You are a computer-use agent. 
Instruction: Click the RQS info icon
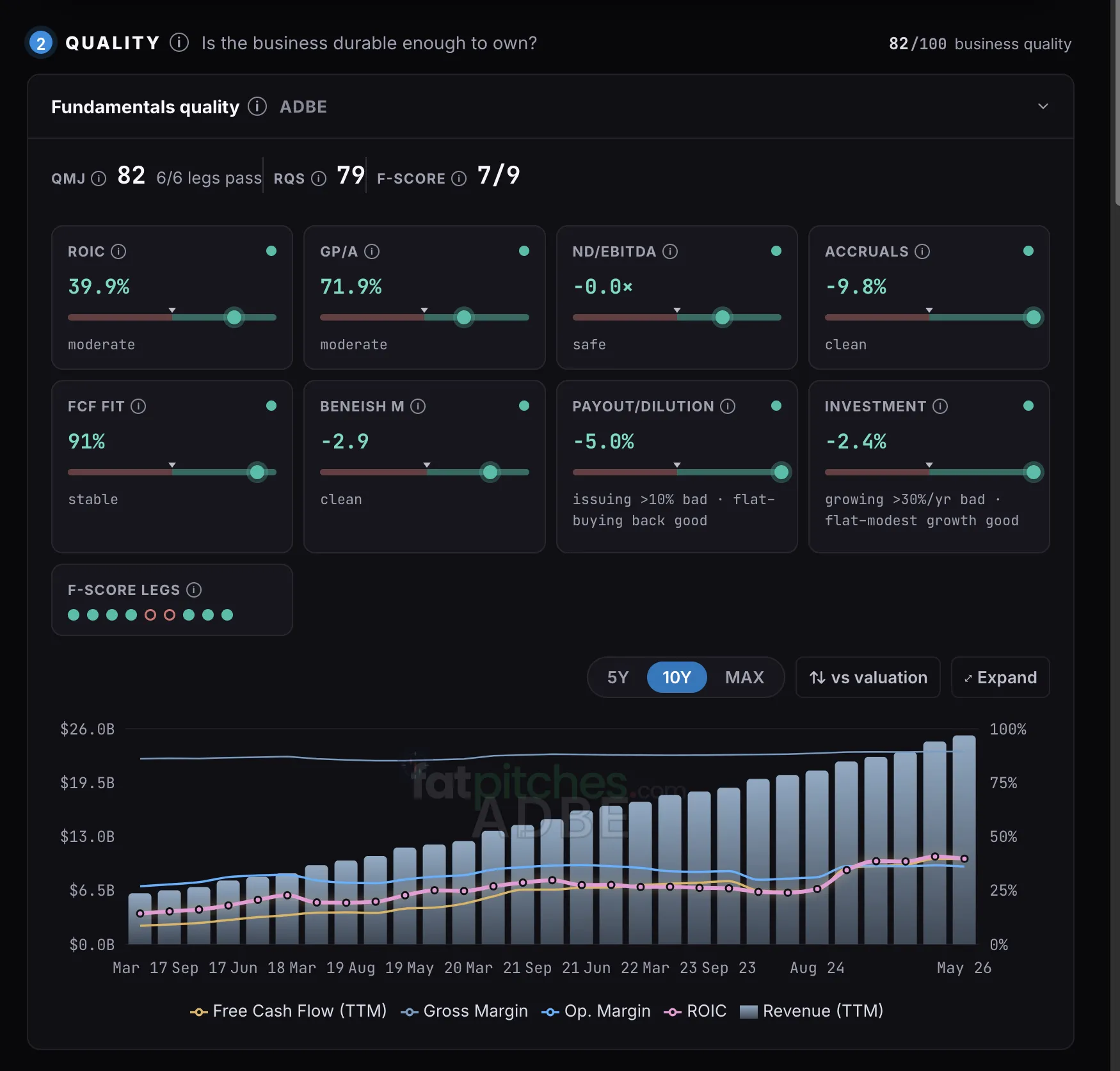pyautogui.click(x=319, y=178)
